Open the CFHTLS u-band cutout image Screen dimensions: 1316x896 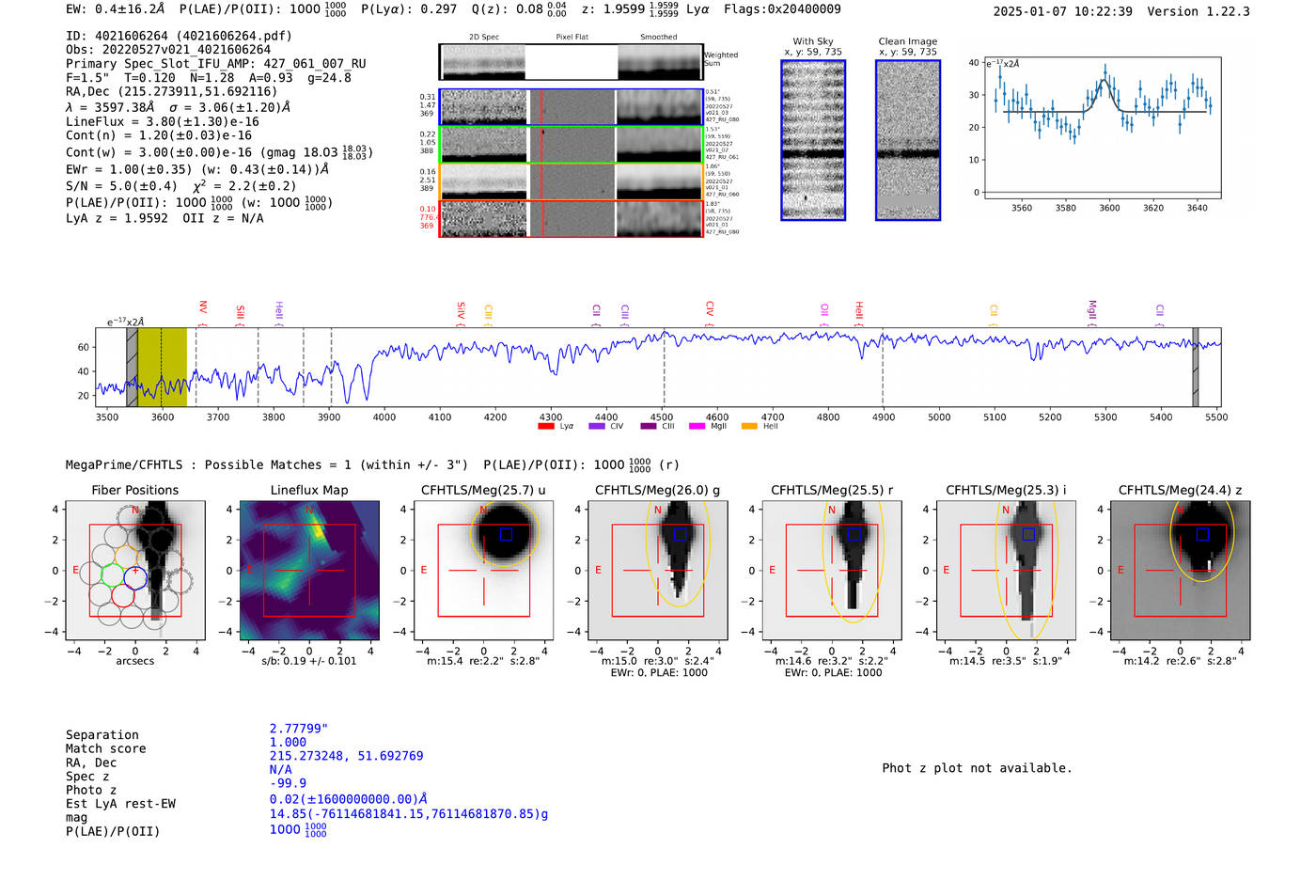click(x=483, y=571)
